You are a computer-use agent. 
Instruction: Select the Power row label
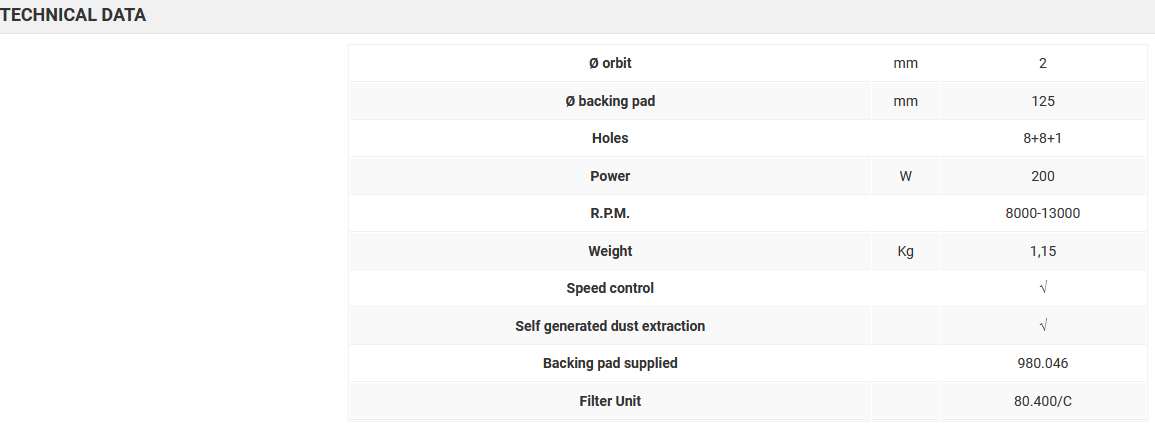coord(610,176)
